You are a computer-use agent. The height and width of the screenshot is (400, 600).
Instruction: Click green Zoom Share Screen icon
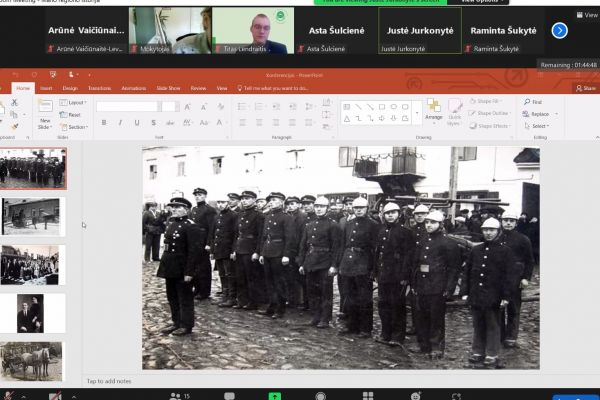(x=275, y=396)
